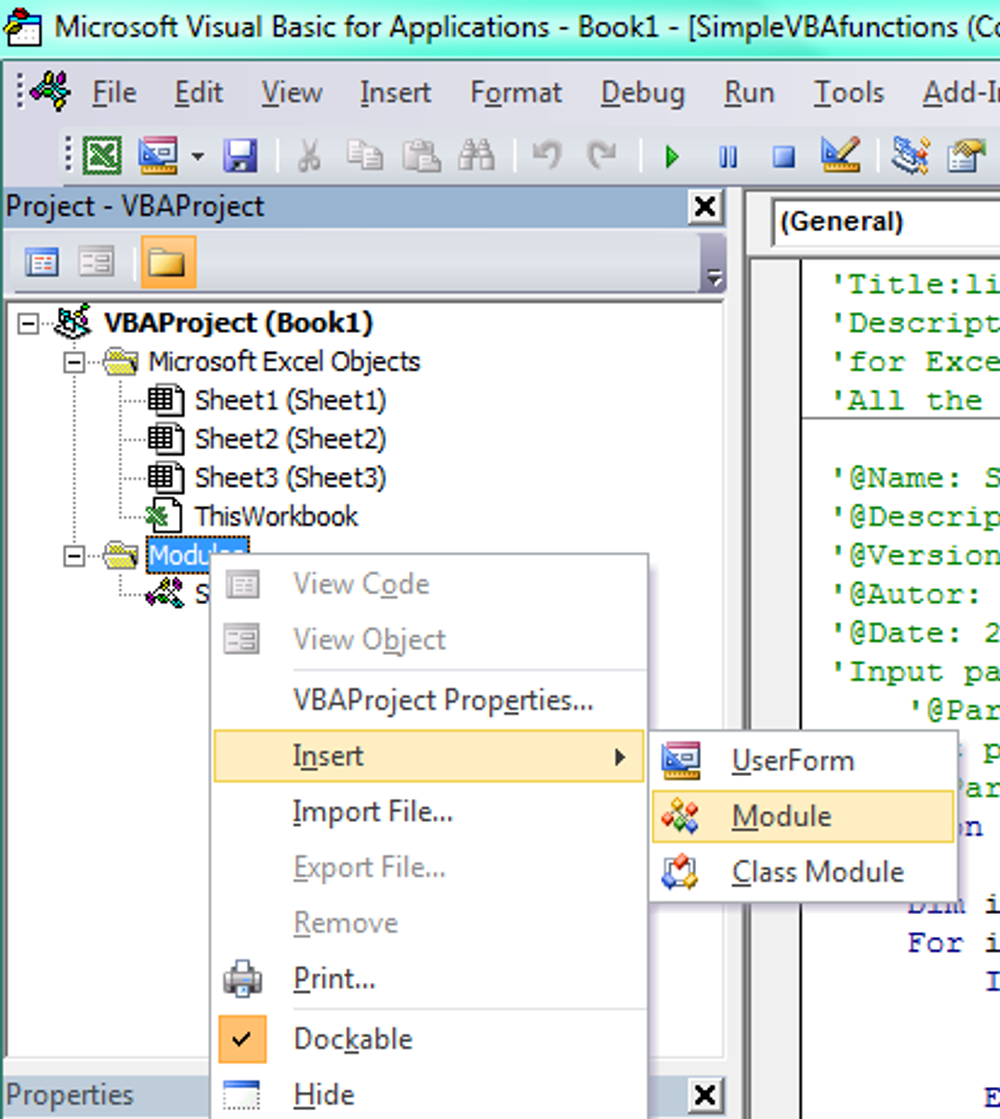Click the Reset toolbar icon
The width and height of the screenshot is (1000, 1119).
click(784, 156)
